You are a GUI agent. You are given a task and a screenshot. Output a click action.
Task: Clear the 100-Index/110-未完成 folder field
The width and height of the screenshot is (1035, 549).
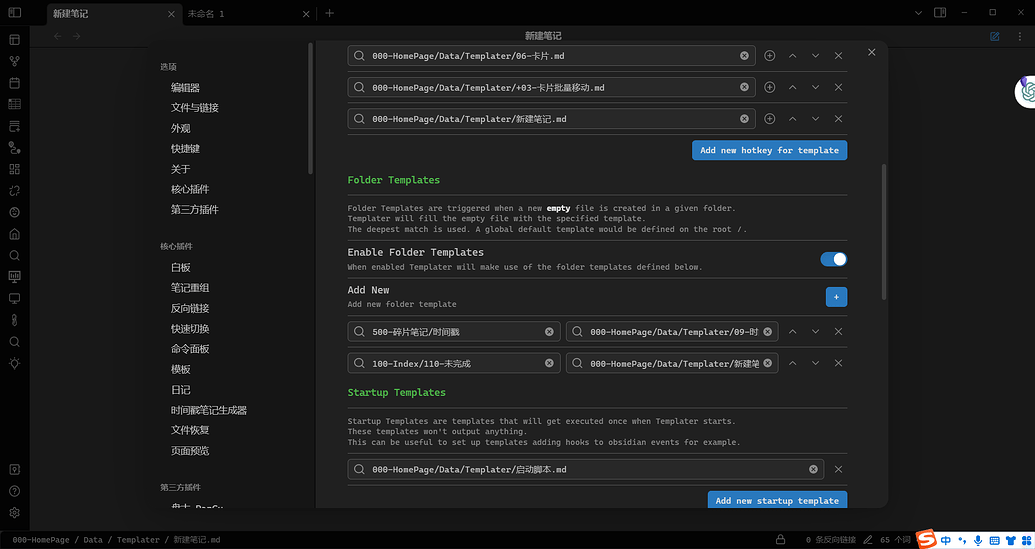coord(549,363)
